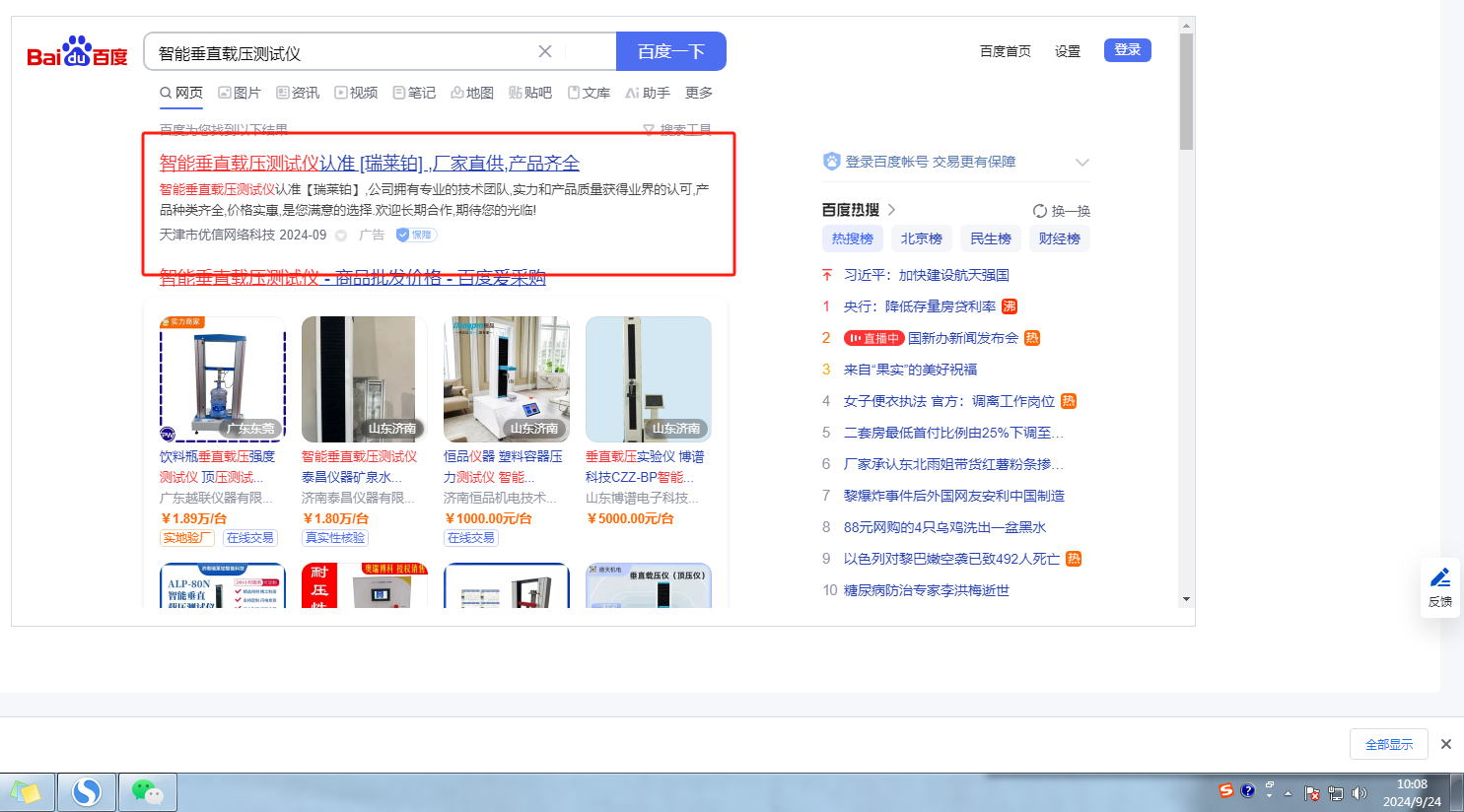This screenshot has height=812, width=1464.
Task: Click the 热 badge beside 女子便衣执法 headline
Action: pos(1069,401)
